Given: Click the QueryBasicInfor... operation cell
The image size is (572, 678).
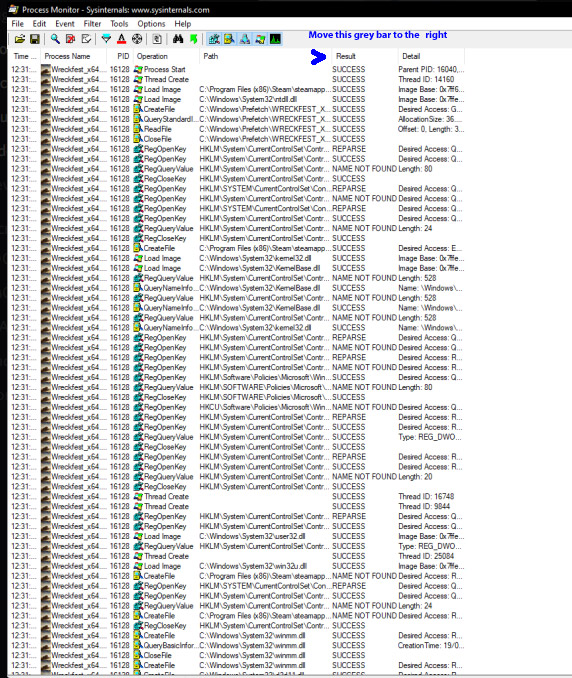Looking at the screenshot, I should 168,646.
